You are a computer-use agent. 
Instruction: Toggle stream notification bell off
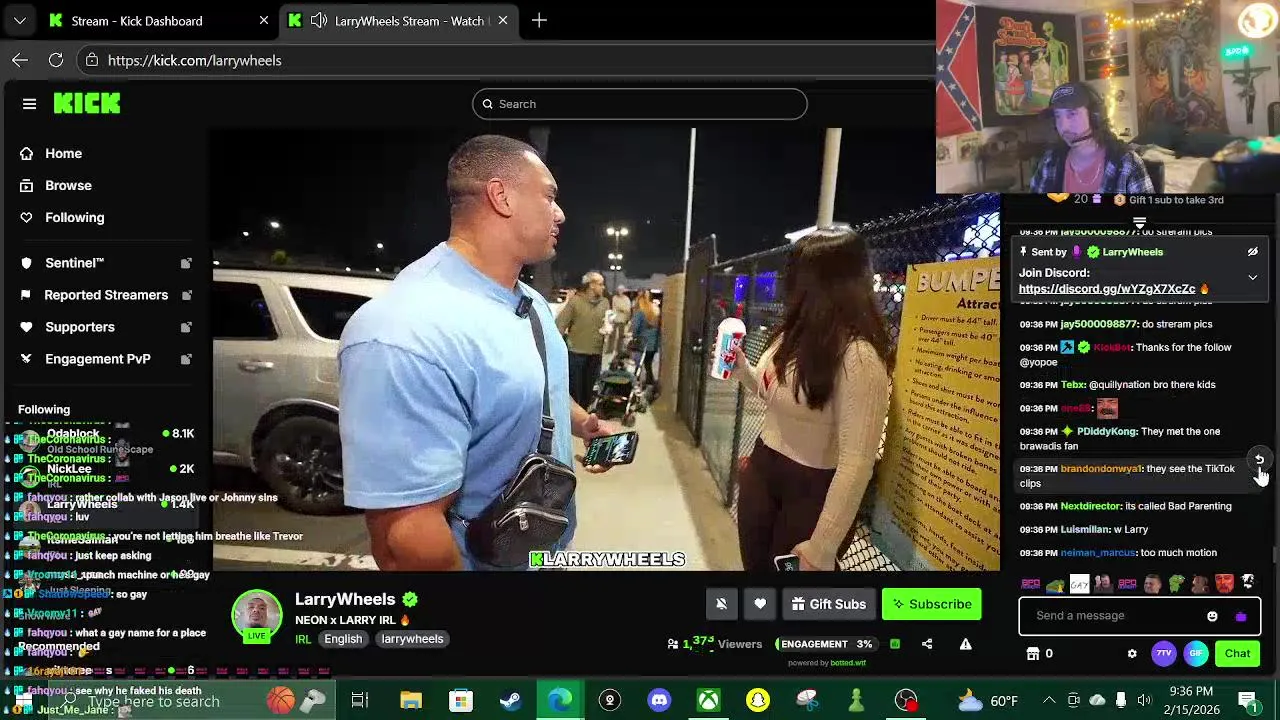point(721,604)
